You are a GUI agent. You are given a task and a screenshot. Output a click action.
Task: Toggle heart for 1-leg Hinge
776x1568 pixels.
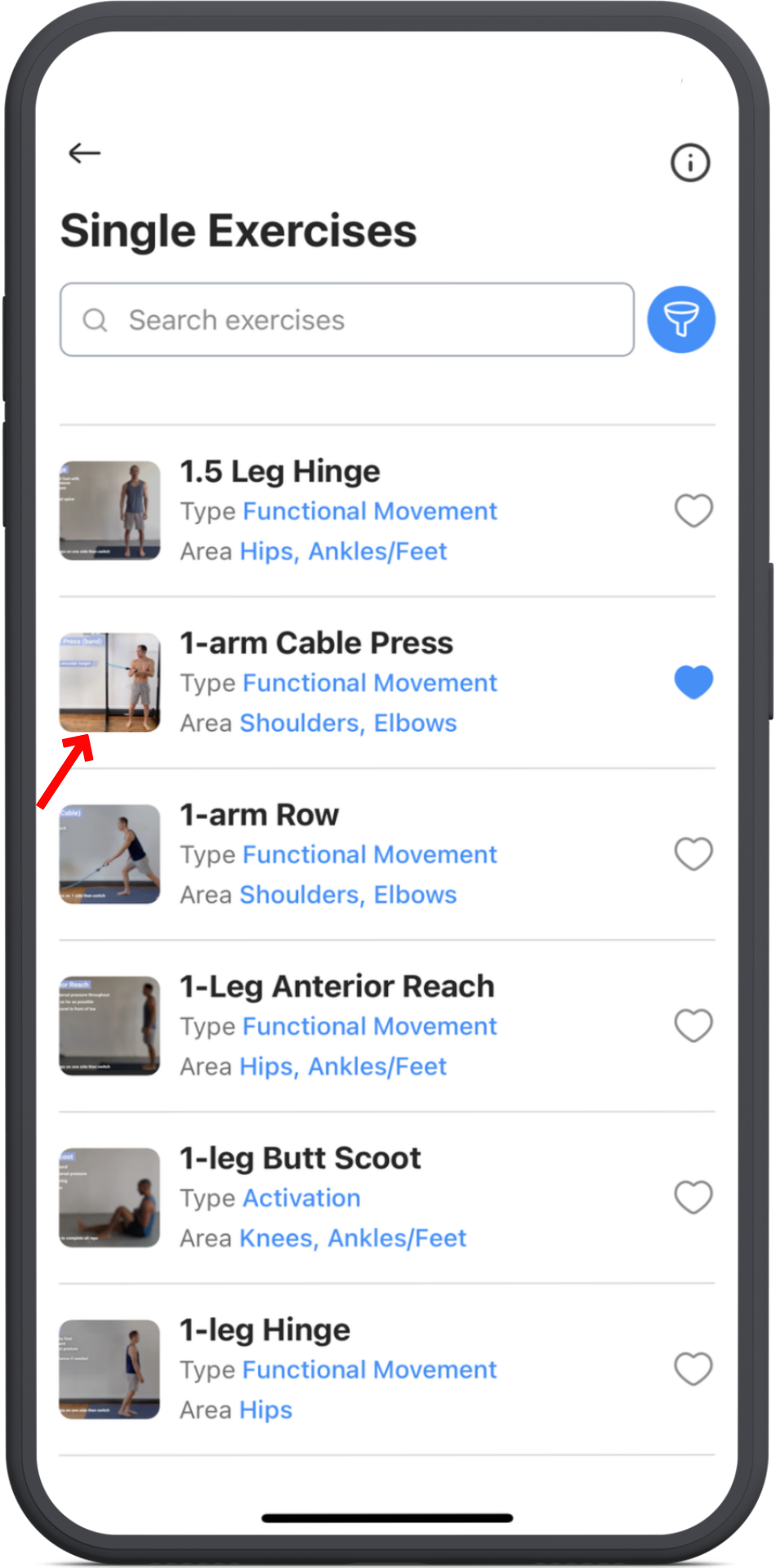[x=693, y=1370]
